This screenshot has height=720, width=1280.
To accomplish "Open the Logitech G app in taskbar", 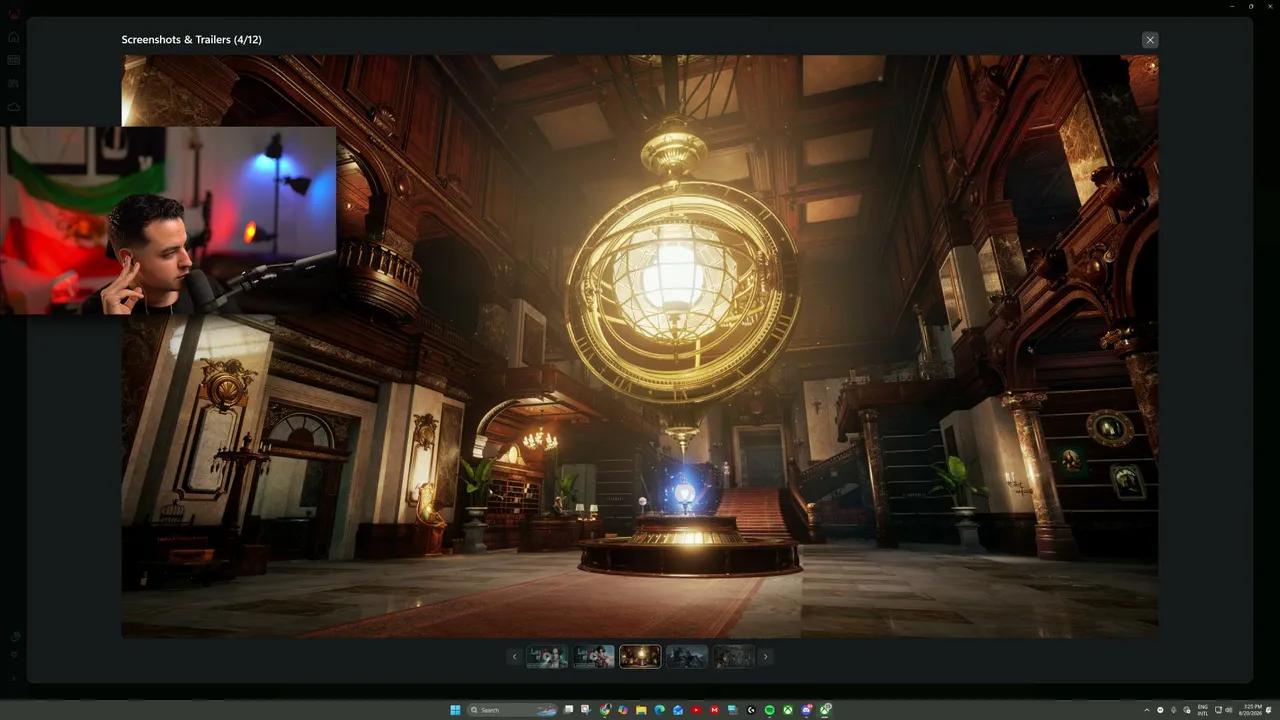I will tap(751, 710).
